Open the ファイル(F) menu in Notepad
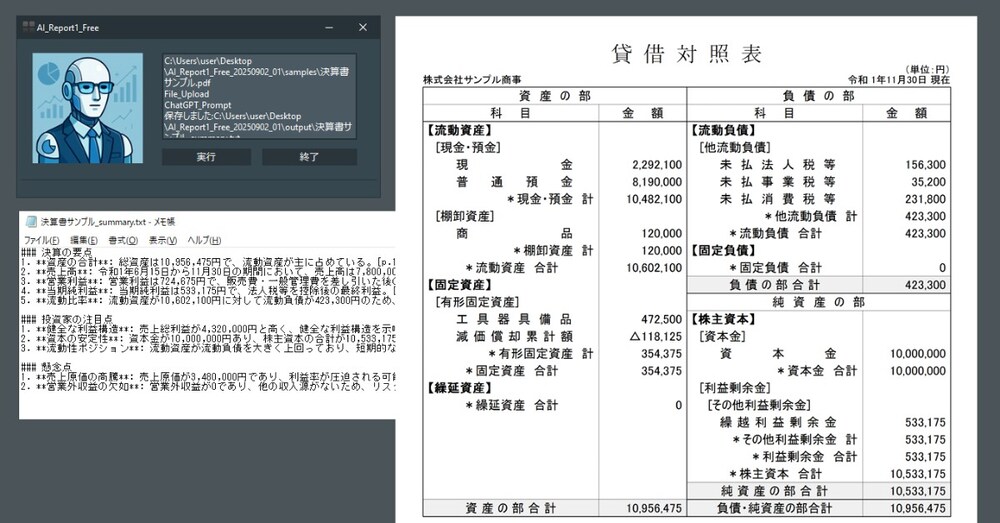 pyautogui.click(x=41, y=240)
